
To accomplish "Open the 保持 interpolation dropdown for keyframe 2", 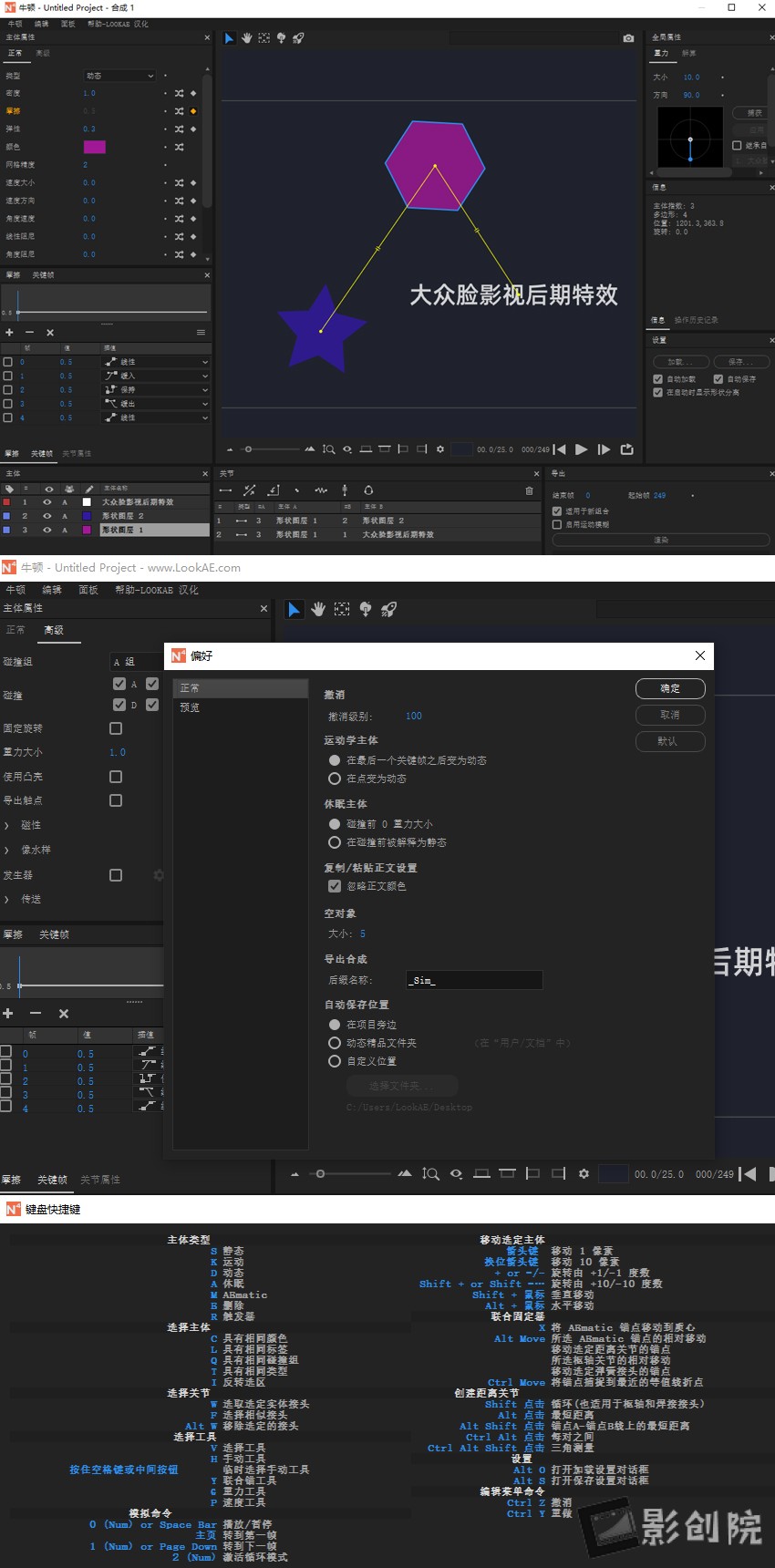I will pyautogui.click(x=156, y=389).
